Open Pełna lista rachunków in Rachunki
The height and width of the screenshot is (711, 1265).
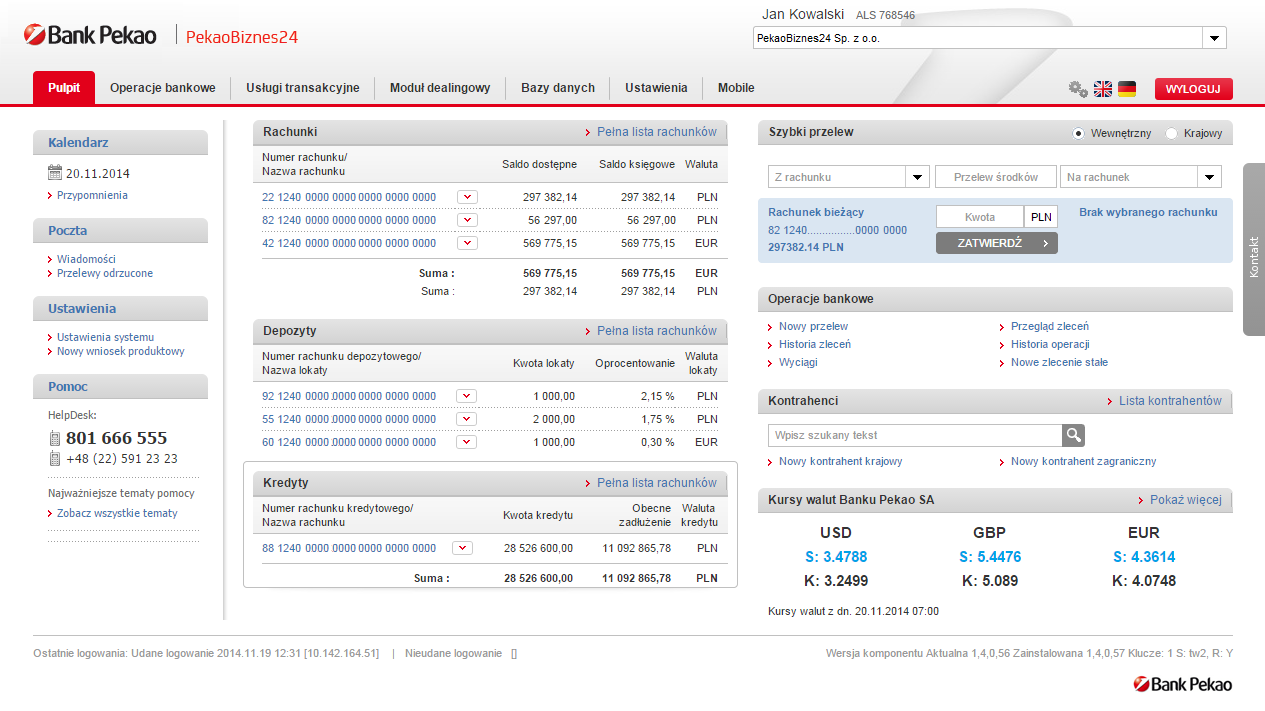[x=657, y=132]
